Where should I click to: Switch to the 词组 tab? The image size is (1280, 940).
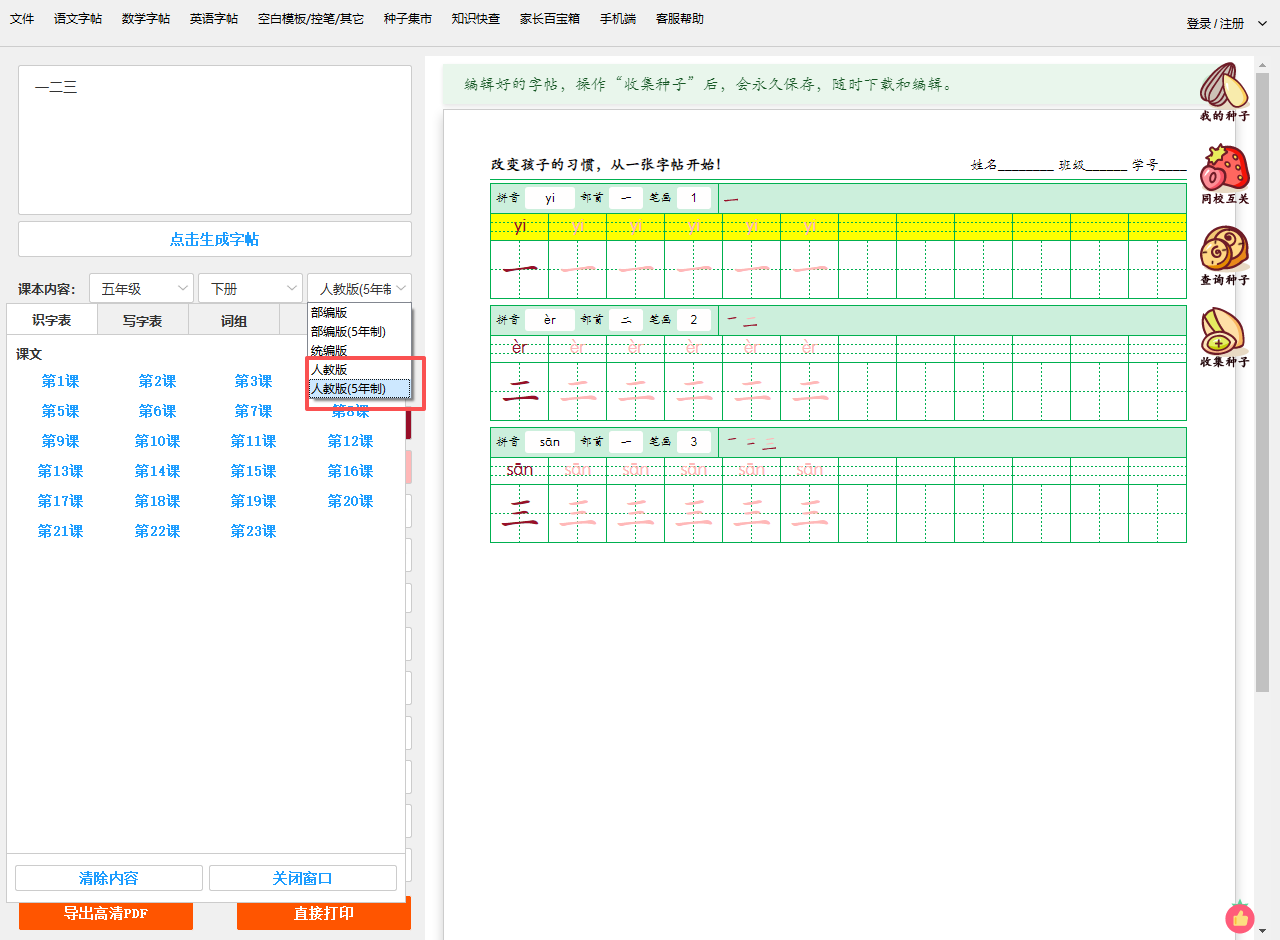tap(234, 321)
